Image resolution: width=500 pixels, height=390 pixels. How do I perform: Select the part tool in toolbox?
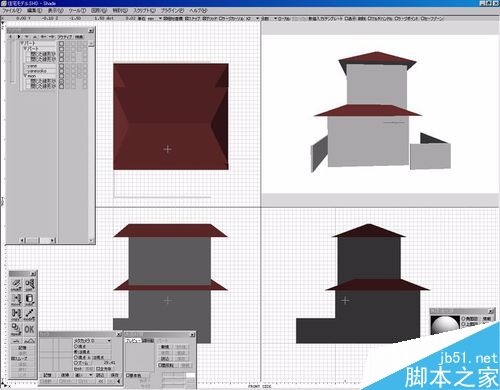pyautogui.click(x=29, y=284)
